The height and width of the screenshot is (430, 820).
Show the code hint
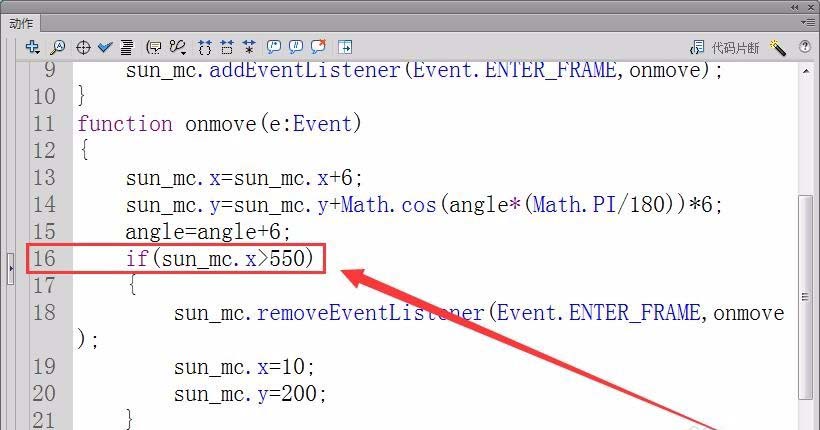pyautogui.click(x=154, y=48)
